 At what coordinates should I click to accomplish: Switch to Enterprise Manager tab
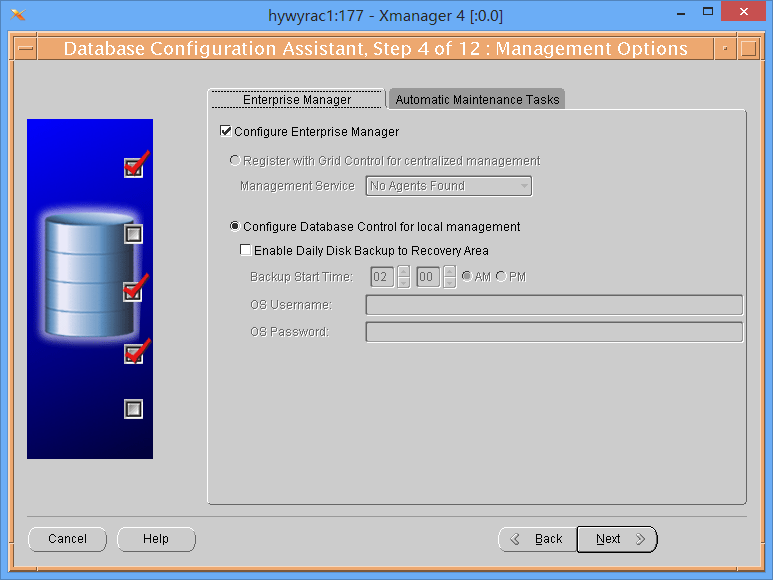pyautogui.click(x=297, y=100)
